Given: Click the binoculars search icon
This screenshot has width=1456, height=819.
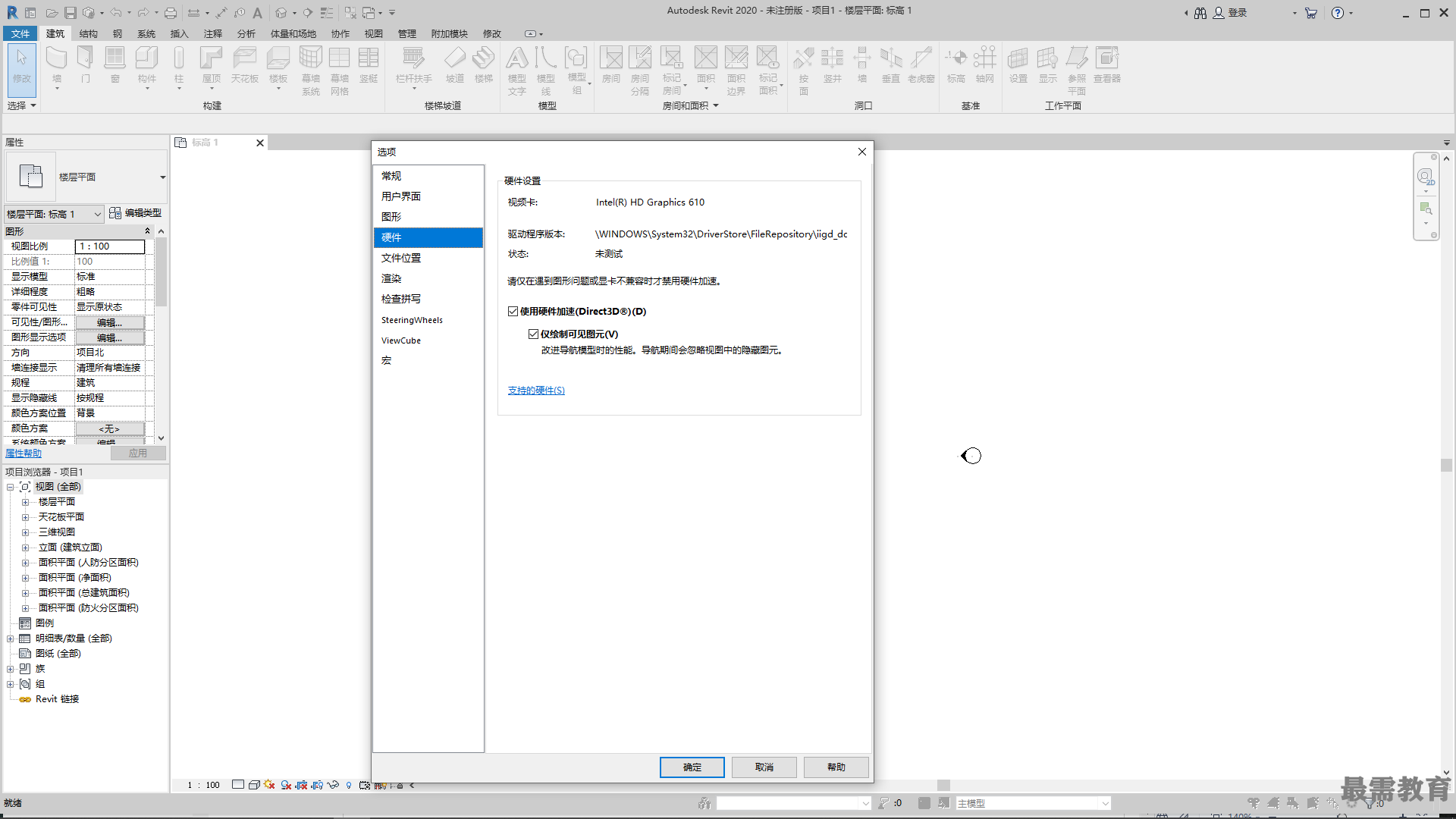Looking at the screenshot, I should pos(1200,13).
